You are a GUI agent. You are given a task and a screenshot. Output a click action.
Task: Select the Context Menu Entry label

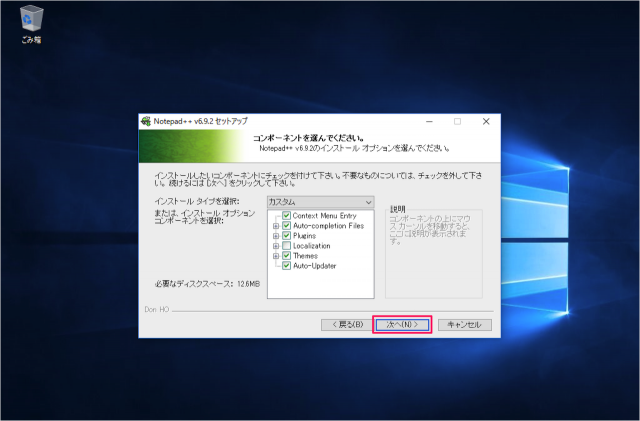click(324, 216)
